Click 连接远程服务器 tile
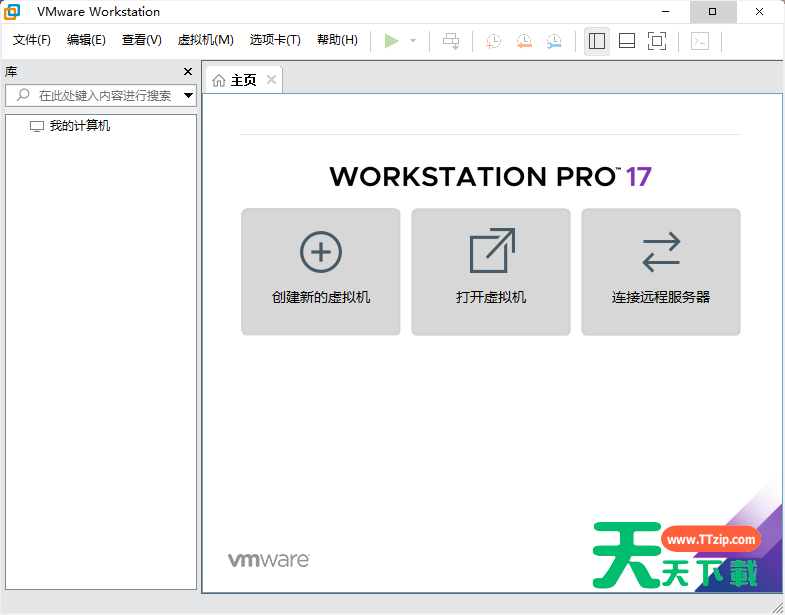The height and width of the screenshot is (615, 785). click(x=661, y=272)
